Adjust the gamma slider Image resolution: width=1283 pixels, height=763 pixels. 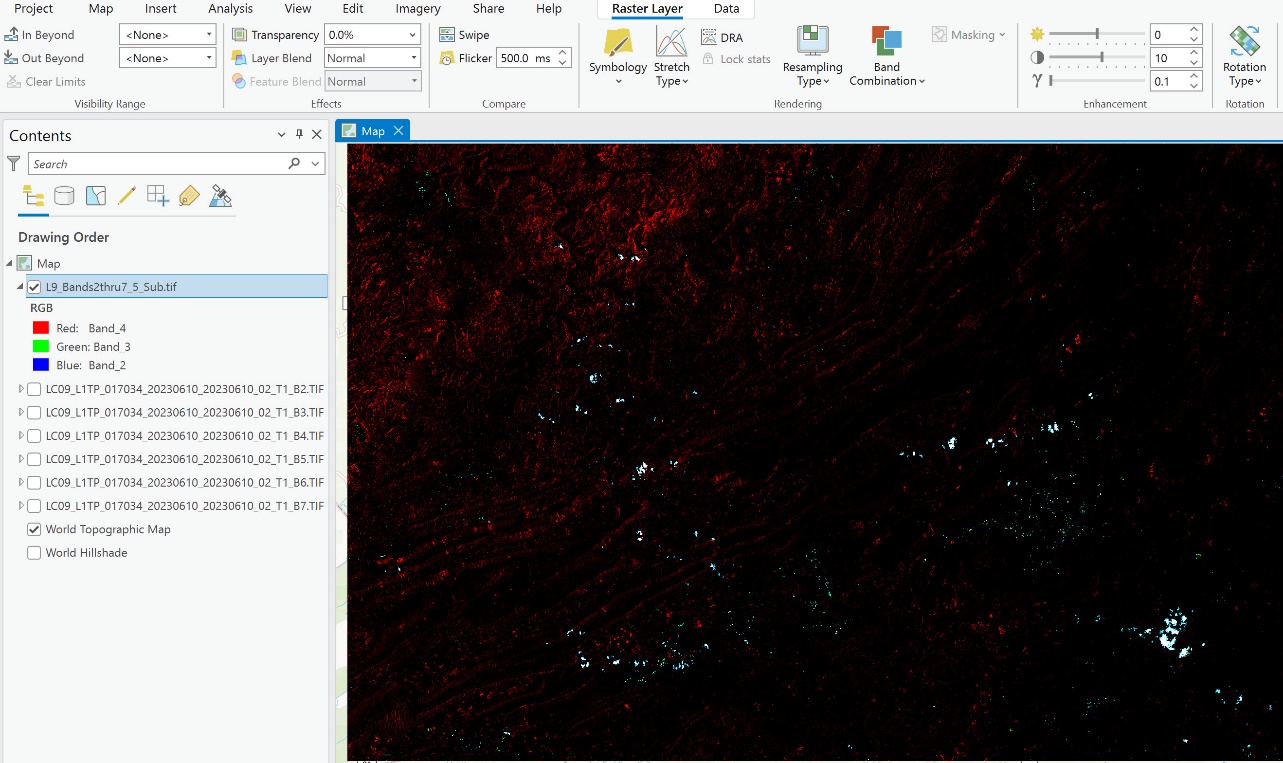point(1096,81)
